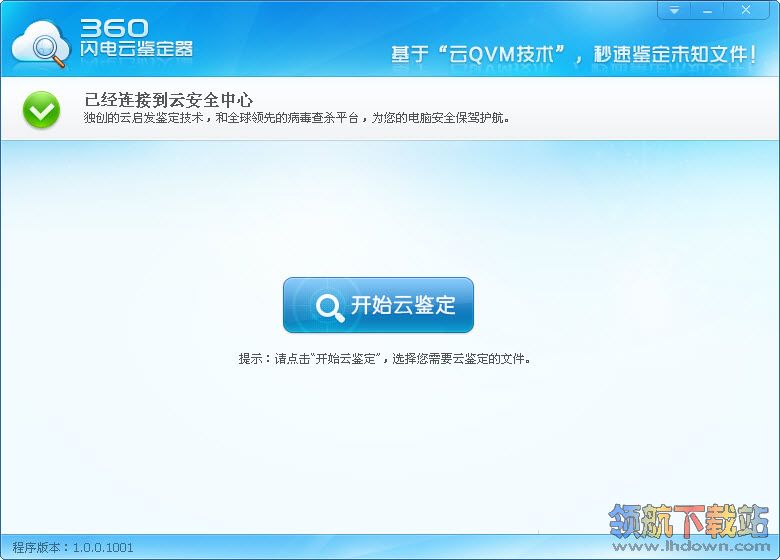Click the 开始云鉴定 button

coord(378,305)
